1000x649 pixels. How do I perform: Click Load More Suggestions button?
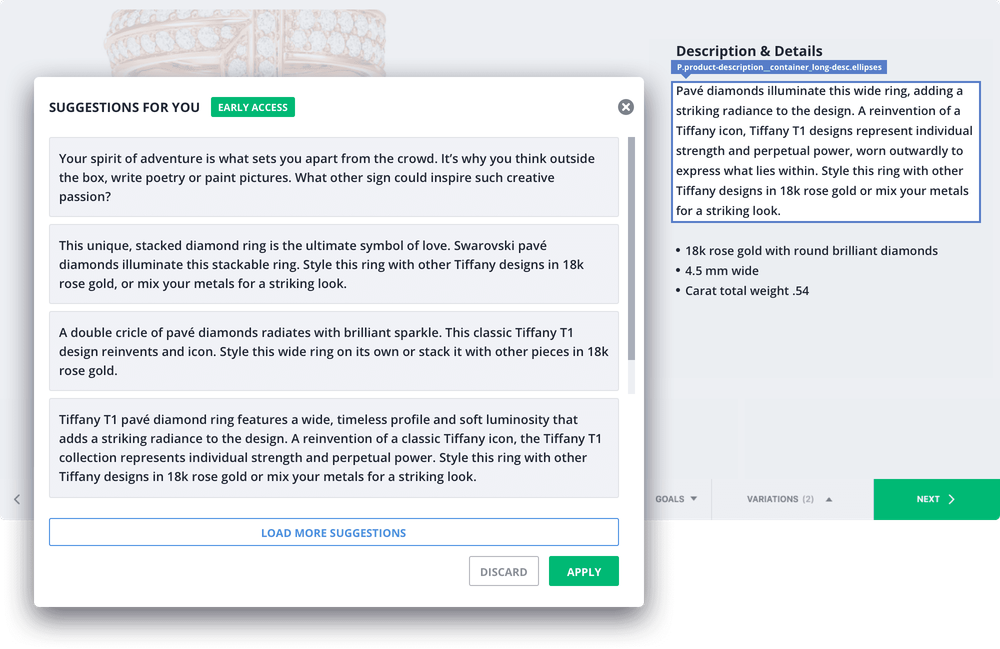click(x=334, y=532)
